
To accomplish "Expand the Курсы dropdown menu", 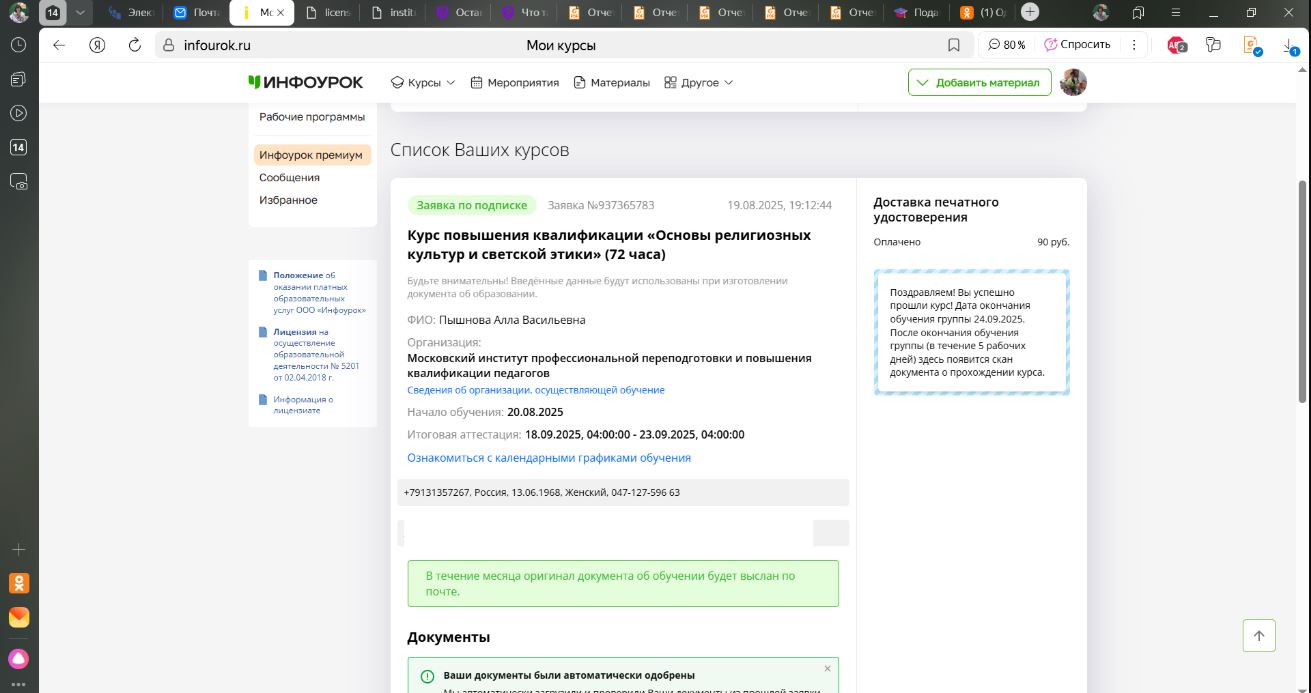I will [x=423, y=82].
